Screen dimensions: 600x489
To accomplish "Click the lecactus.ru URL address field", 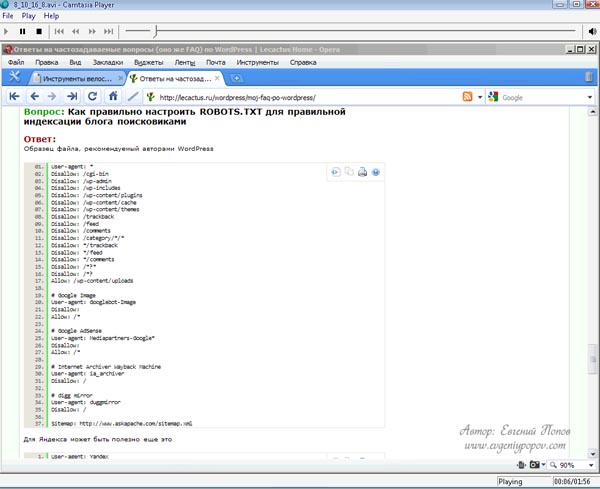I will tap(300, 97).
